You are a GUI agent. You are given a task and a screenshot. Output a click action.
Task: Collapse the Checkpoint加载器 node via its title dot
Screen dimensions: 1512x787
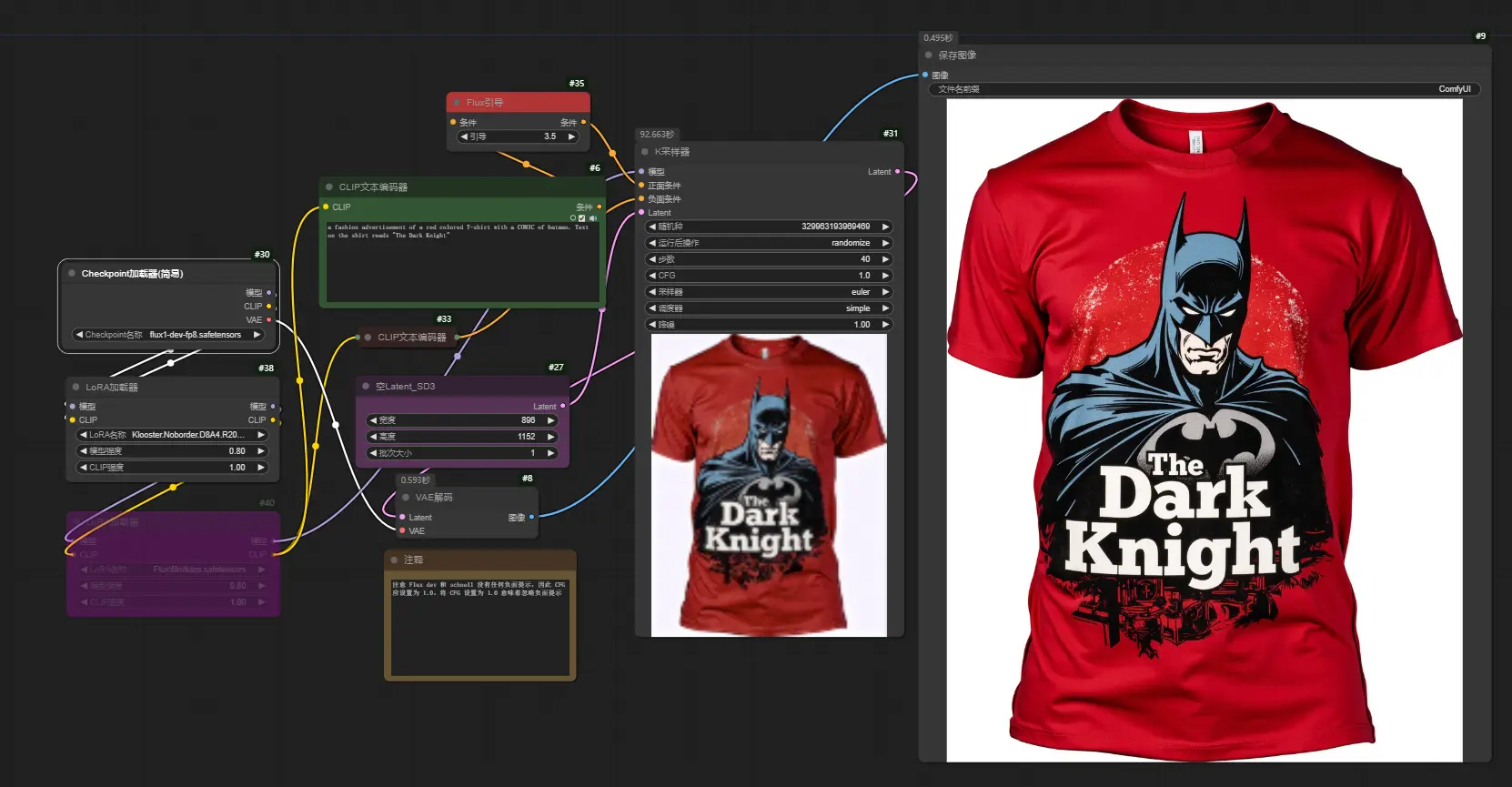click(x=72, y=273)
